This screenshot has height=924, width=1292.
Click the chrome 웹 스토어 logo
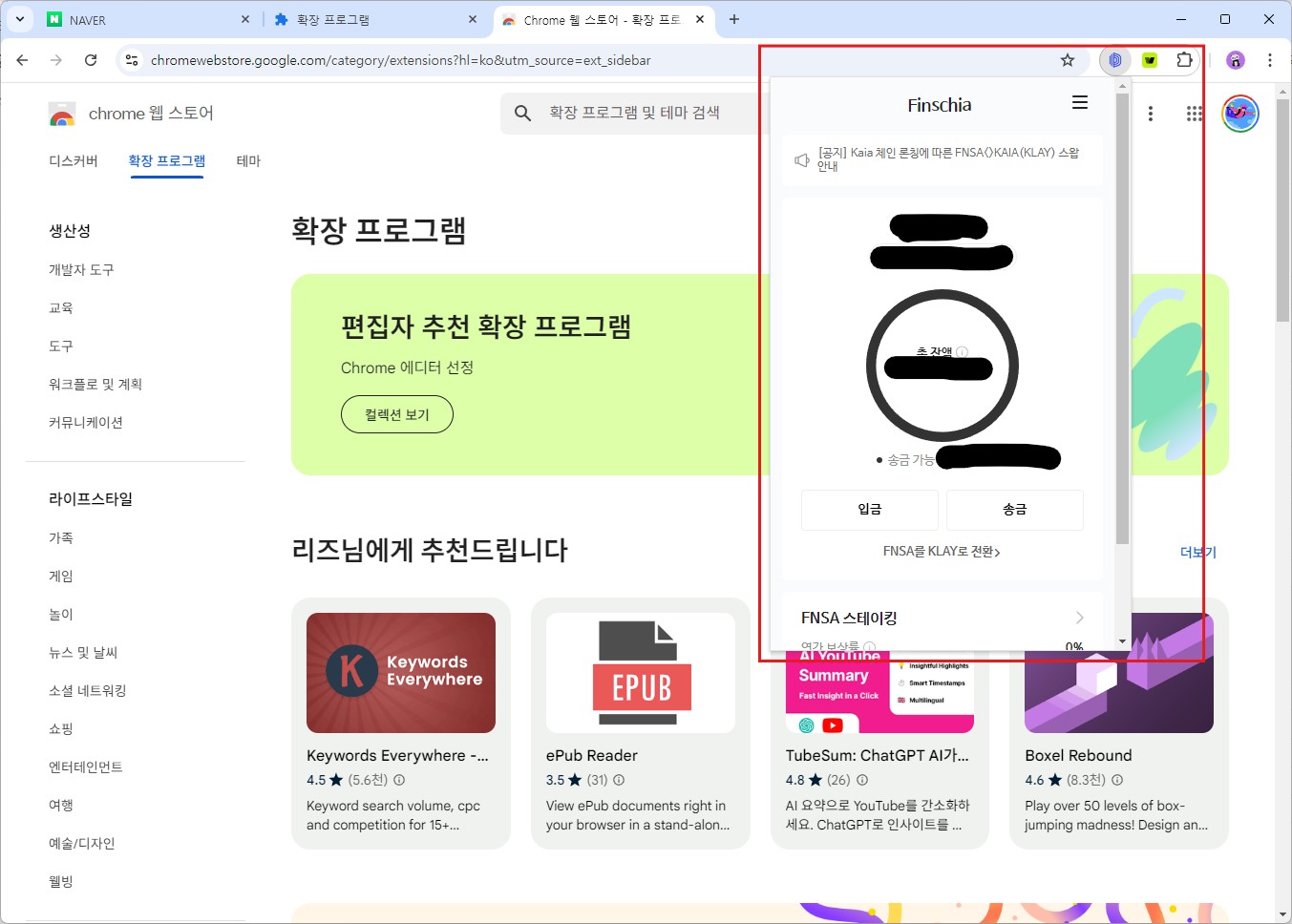(131, 114)
